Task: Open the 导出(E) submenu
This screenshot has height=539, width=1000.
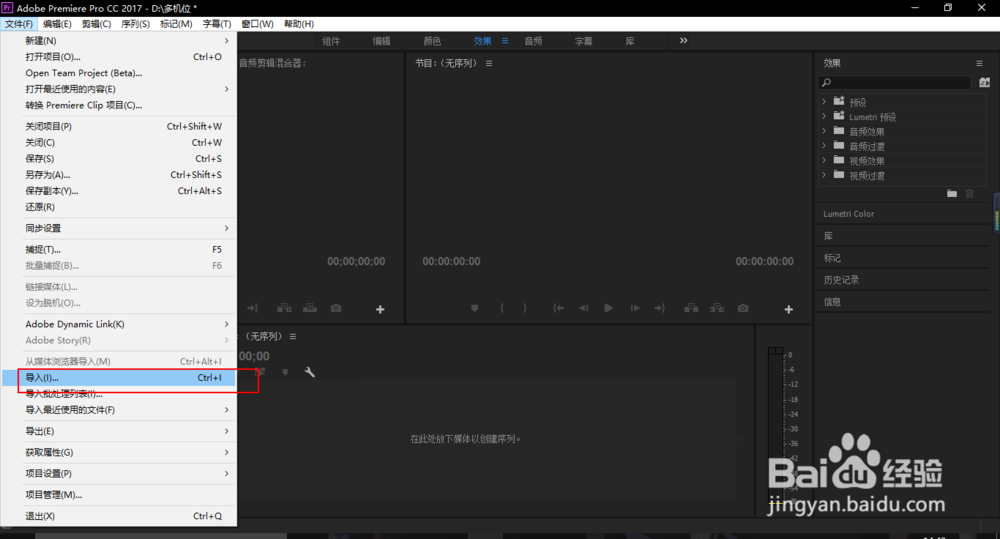Action: pyautogui.click(x=119, y=431)
